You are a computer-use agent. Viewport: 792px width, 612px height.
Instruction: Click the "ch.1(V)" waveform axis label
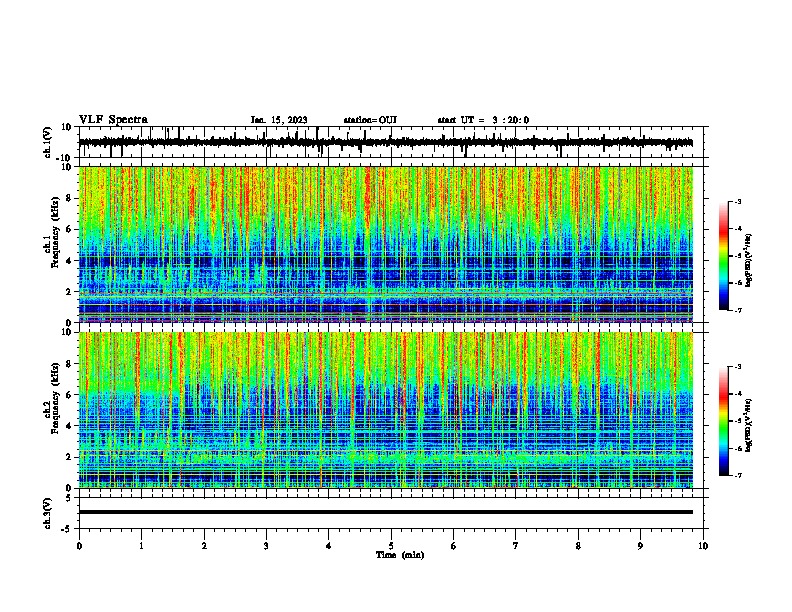(x=48, y=142)
